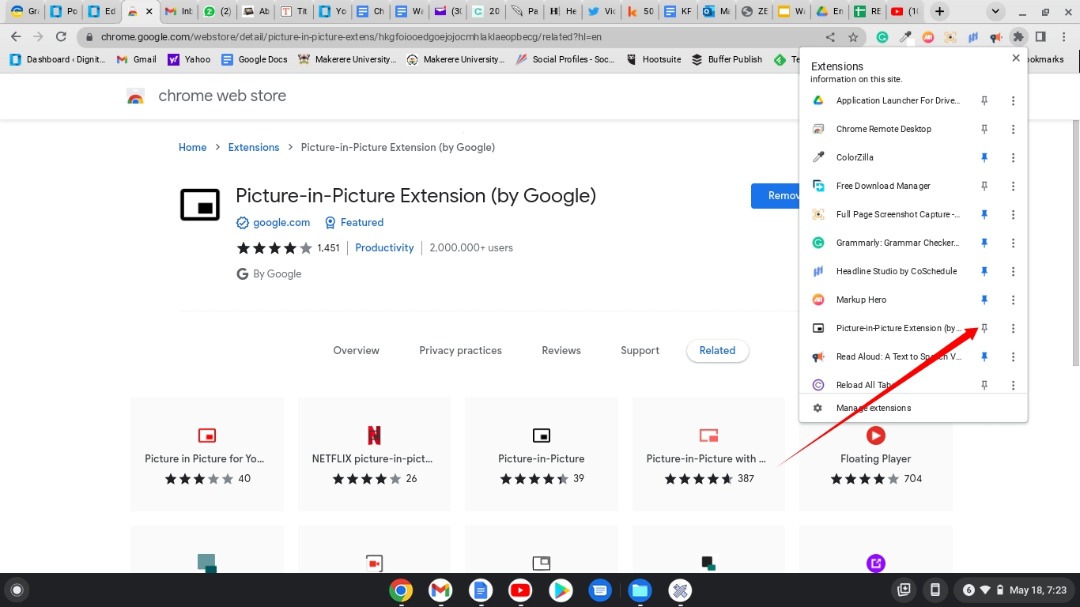Click Headline Studio toolbar icon

[973, 37]
